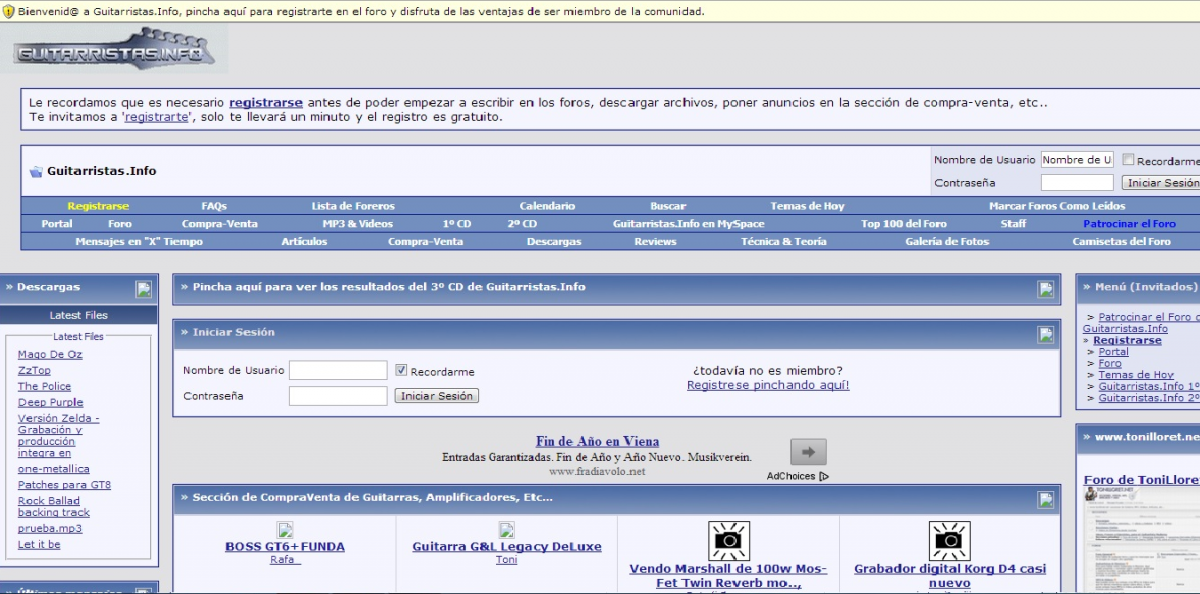Image resolution: width=1200 pixels, height=594 pixels.
Task: Open camera thumbnail above Vendo Marshall listing
Action: tap(729, 541)
